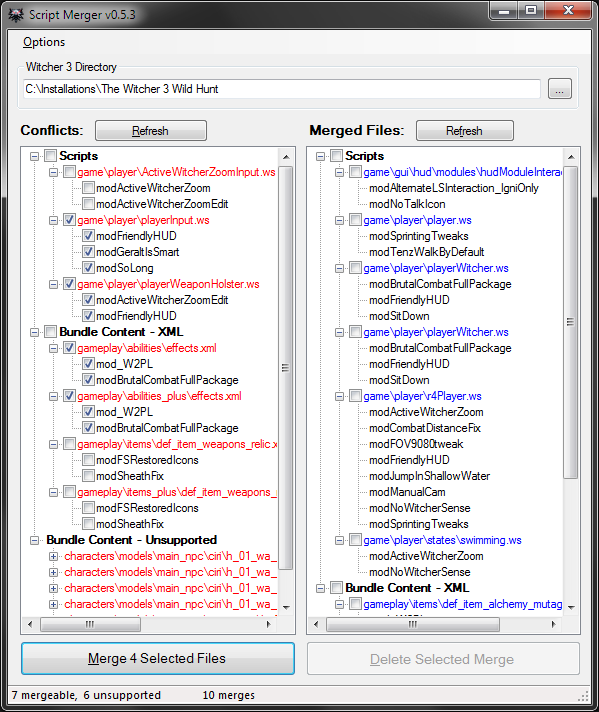Uncheck the modGeraltIsSmart checkbox
Screen dimensions: 599x712
click(89, 252)
